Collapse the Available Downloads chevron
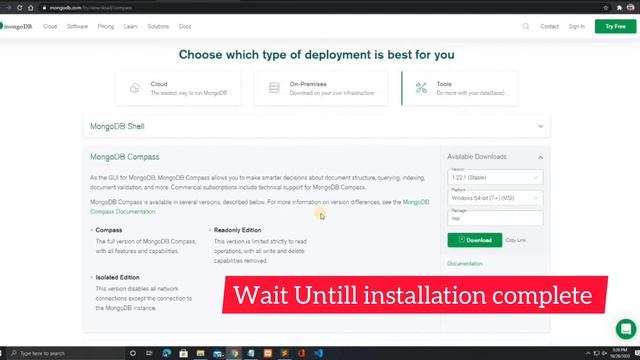This screenshot has width=640, height=360. pos(540,157)
